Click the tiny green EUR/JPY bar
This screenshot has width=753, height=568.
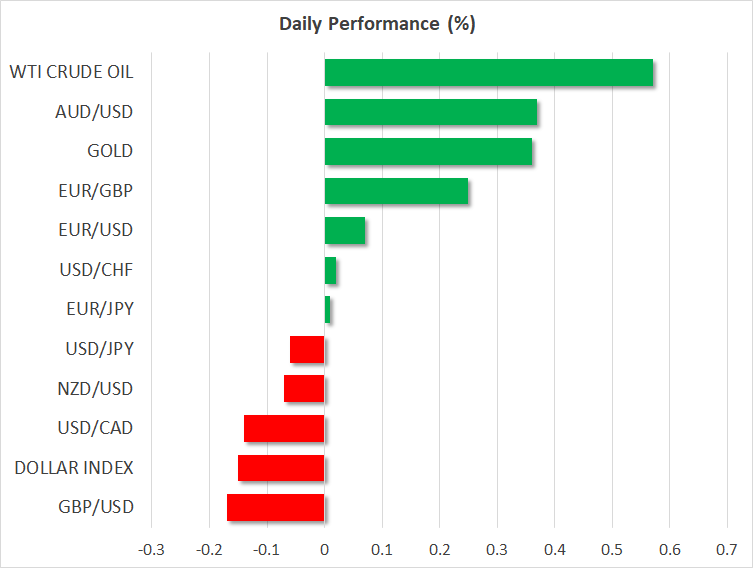pos(327,310)
